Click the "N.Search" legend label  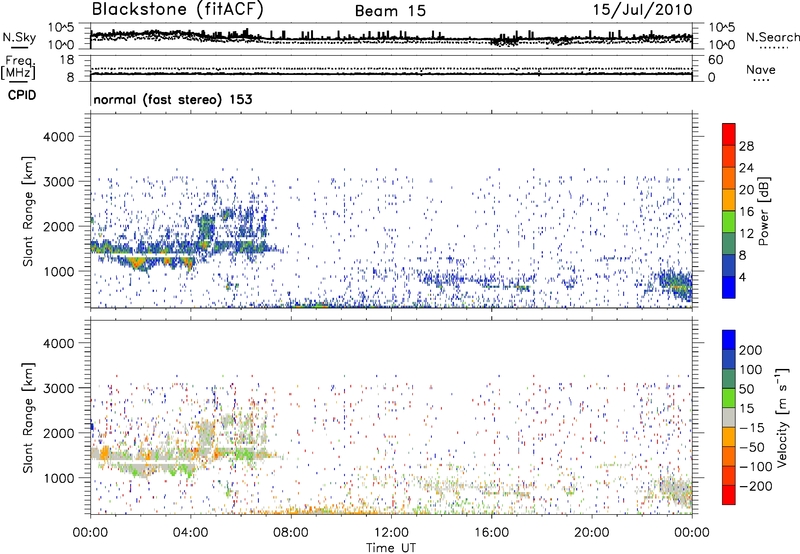pyautogui.click(x=773, y=37)
